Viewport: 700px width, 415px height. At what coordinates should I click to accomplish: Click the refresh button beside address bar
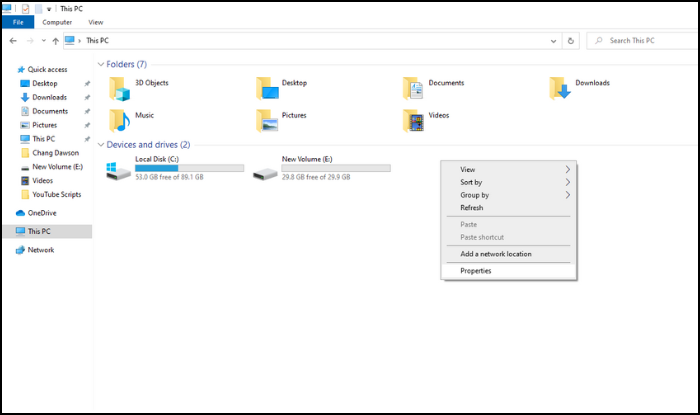tap(571, 41)
